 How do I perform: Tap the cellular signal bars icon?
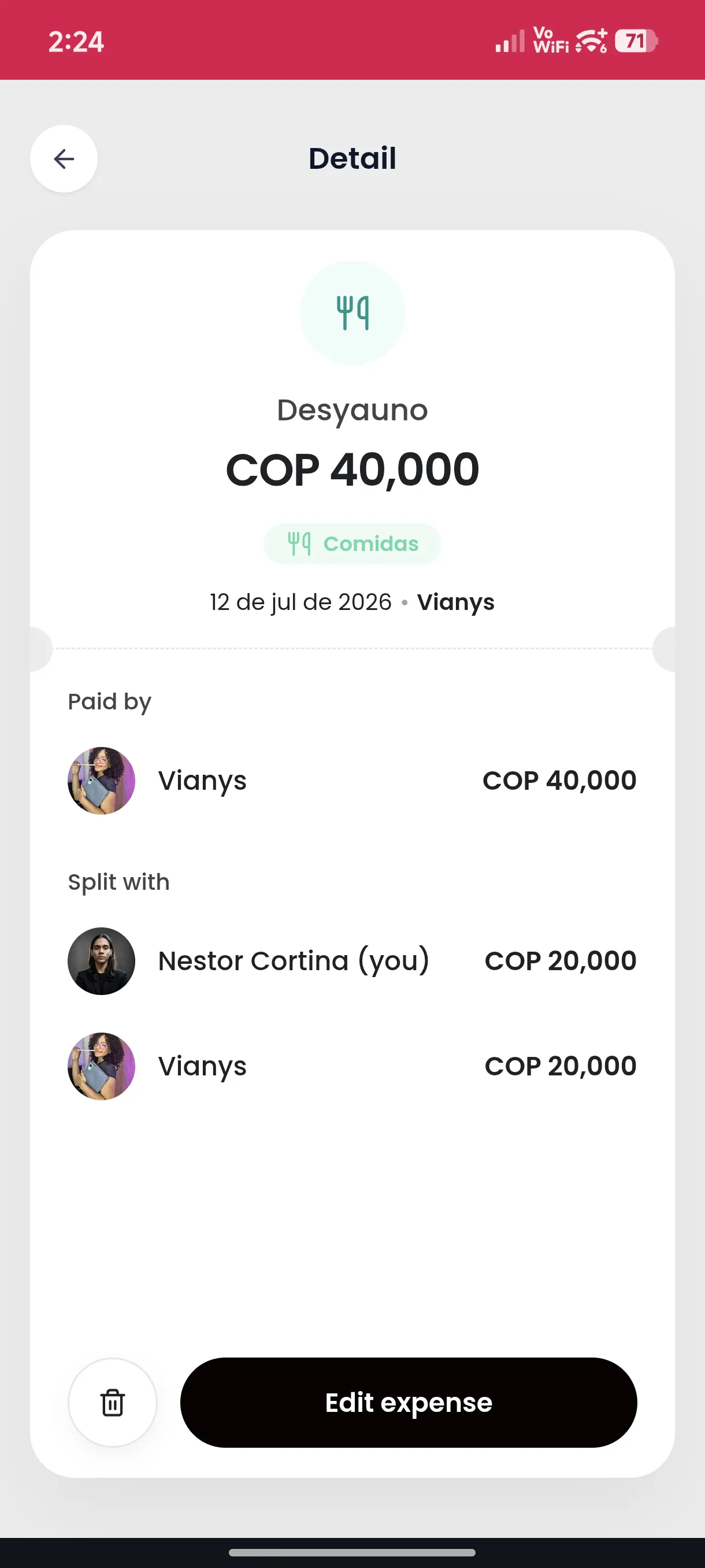pos(510,41)
